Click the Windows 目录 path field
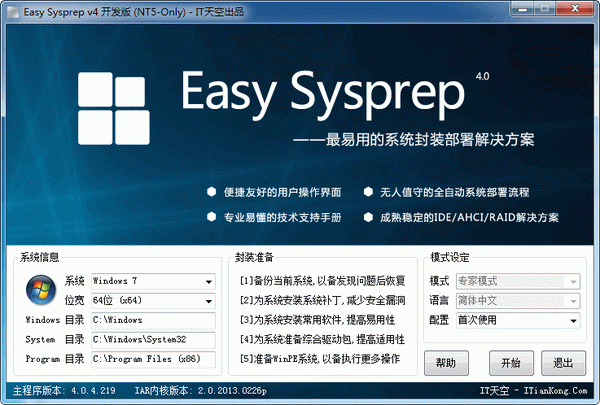Viewport: 600px width, 405px height. coord(153,320)
